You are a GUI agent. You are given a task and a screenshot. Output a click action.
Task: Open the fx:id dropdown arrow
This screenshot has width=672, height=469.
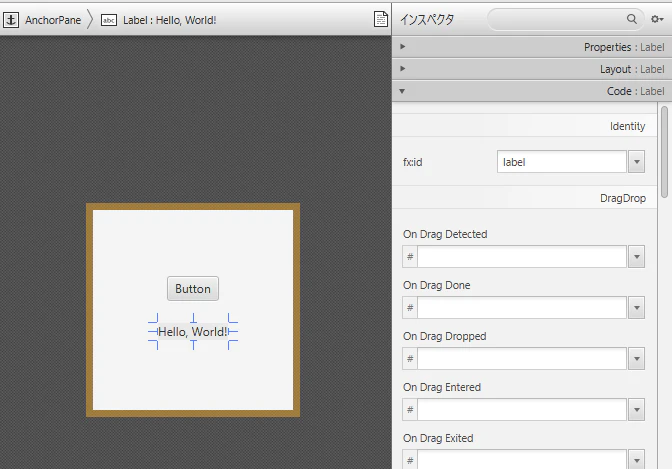pyautogui.click(x=636, y=162)
